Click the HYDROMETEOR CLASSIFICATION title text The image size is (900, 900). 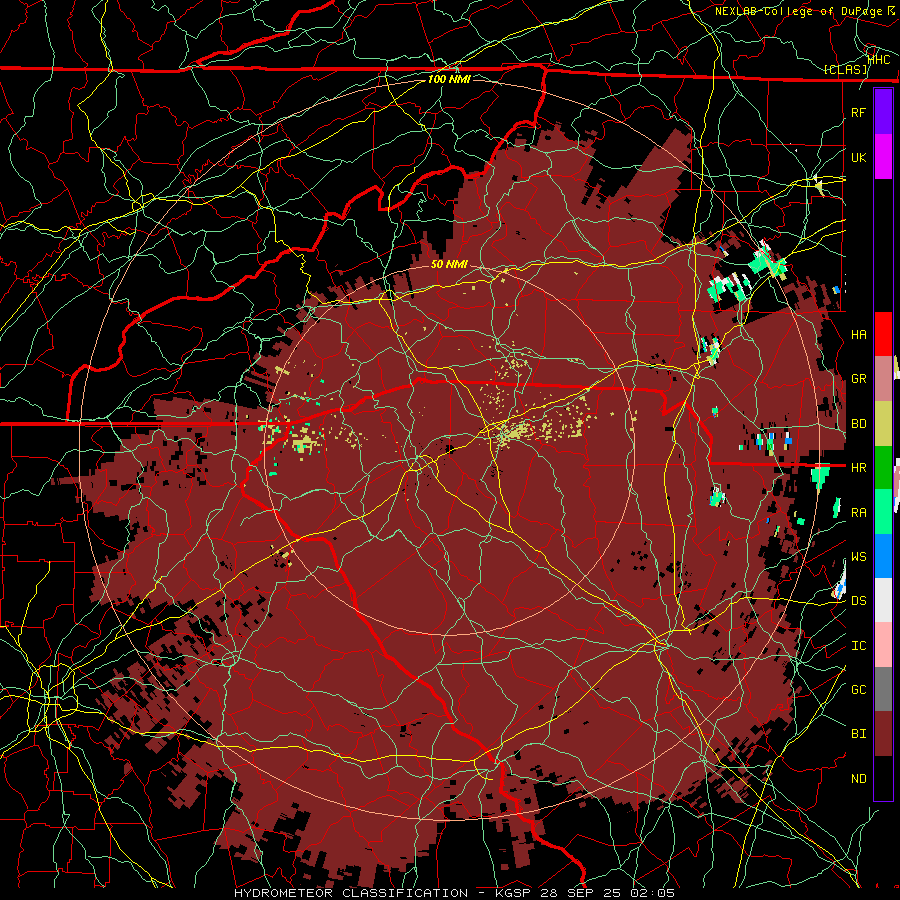(351, 893)
